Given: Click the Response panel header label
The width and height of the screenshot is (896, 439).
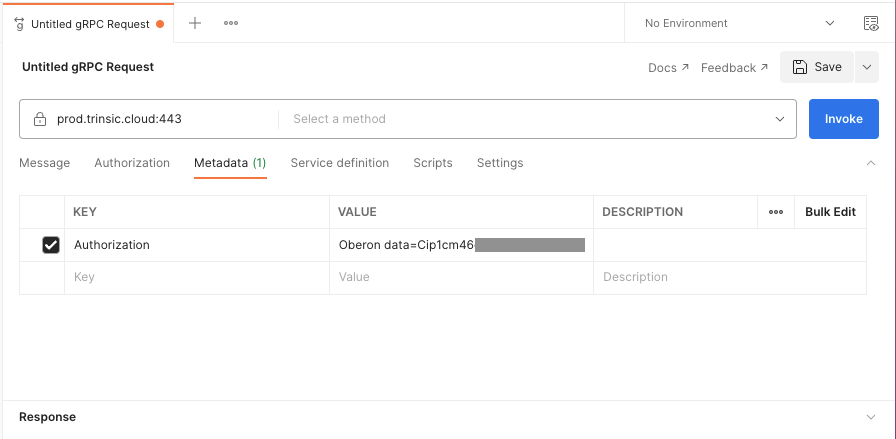Looking at the screenshot, I should click(47, 417).
